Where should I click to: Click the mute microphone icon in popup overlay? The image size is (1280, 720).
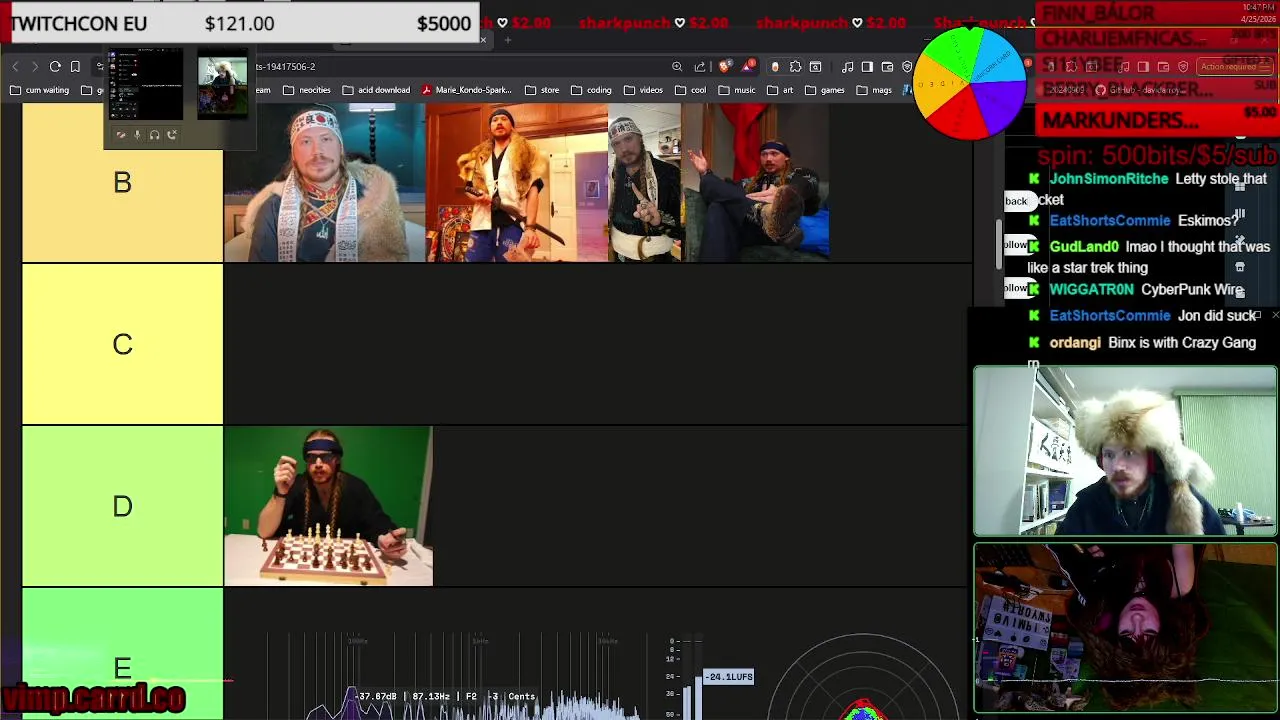pos(138,135)
